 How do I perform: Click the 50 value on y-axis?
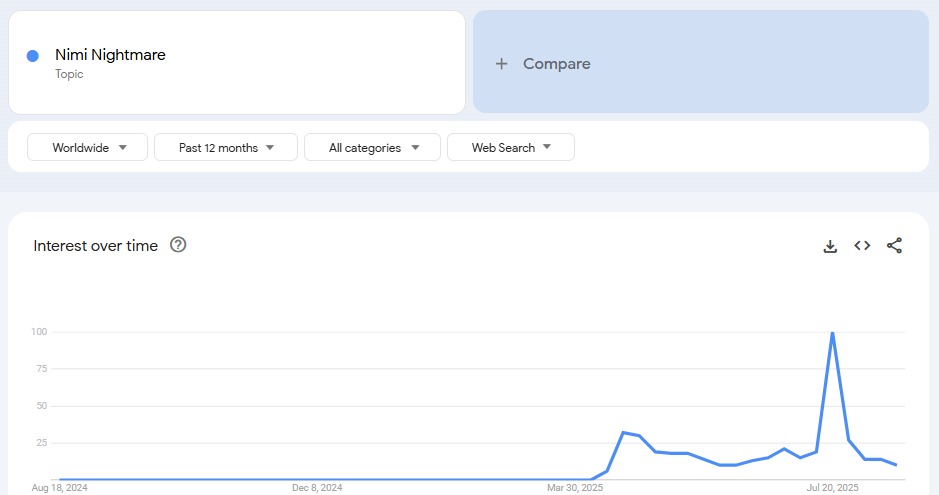(41, 406)
